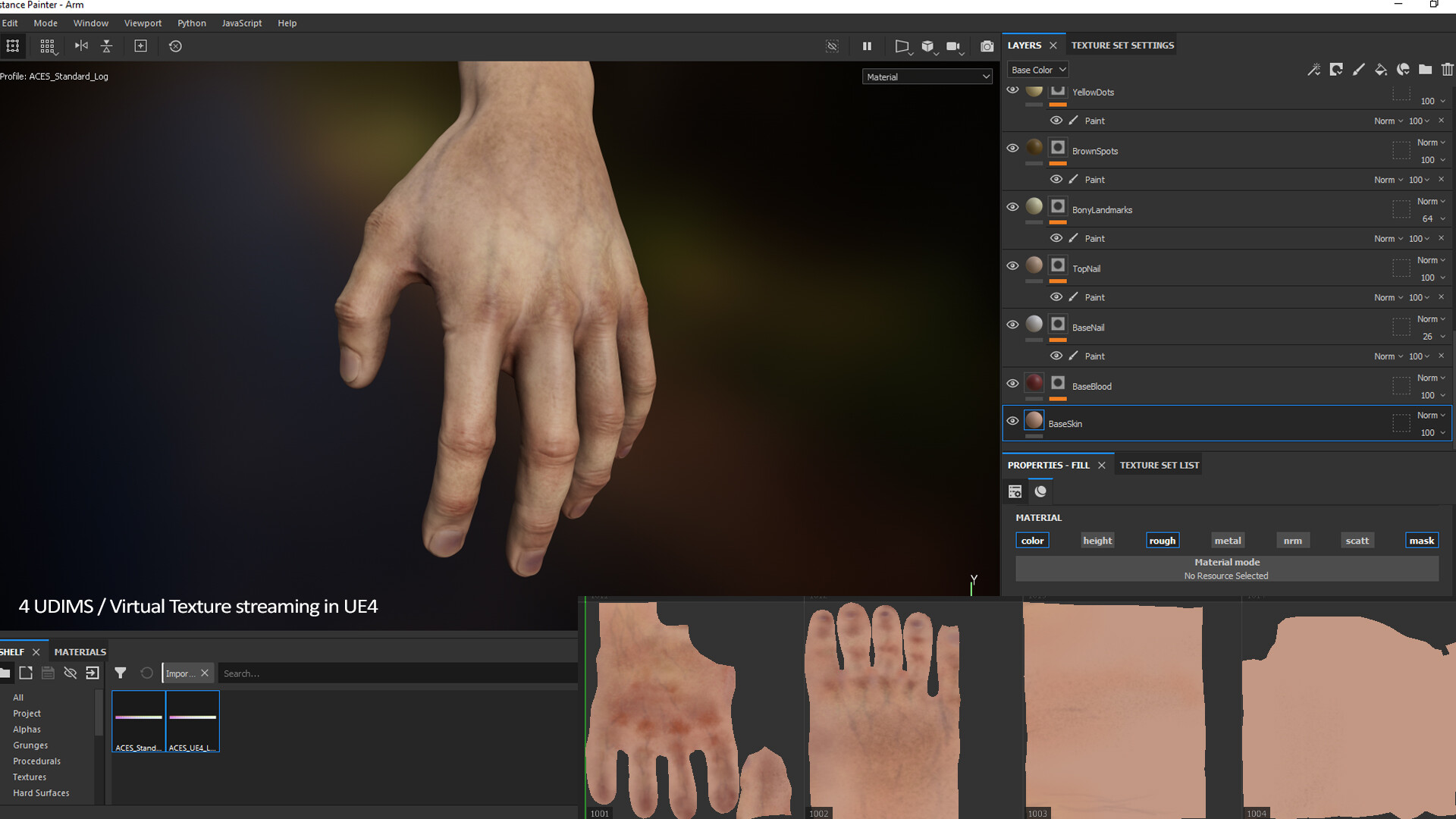The height and width of the screenshot is (819, 1456).
Task: Hide the YellowDots layer
Action: pos(1012,89)
